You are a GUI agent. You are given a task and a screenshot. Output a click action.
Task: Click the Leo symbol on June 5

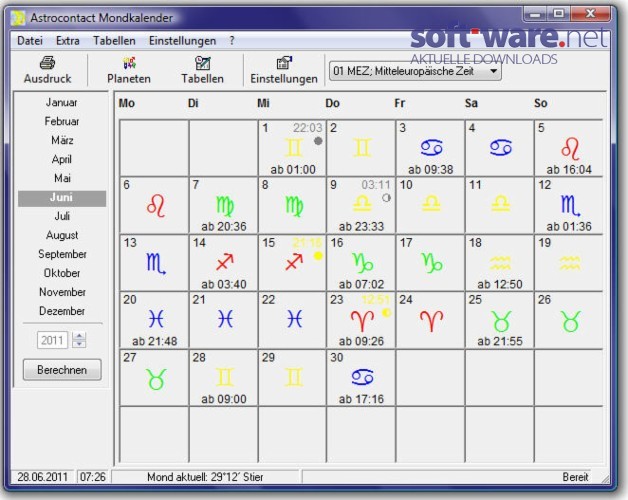click(570, 148)
